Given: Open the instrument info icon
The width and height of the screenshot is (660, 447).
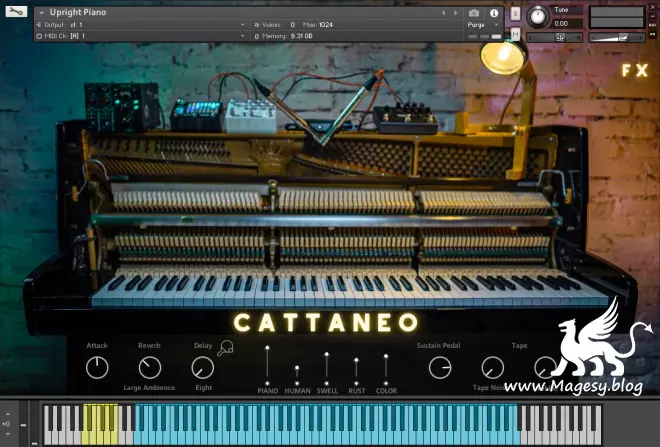Looking at the screenshot, I should (494, 13).
